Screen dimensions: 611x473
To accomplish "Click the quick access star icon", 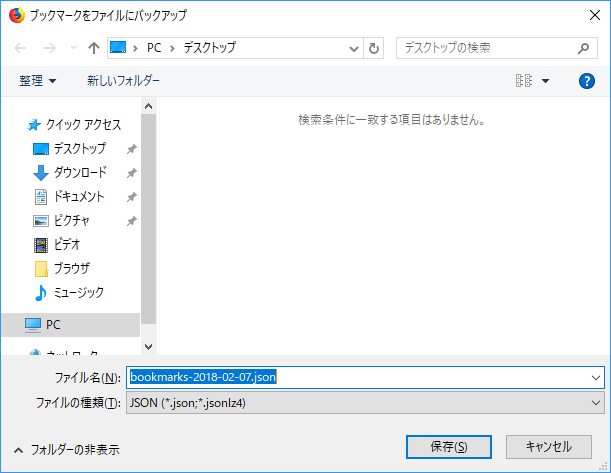I will coord(34,125).
